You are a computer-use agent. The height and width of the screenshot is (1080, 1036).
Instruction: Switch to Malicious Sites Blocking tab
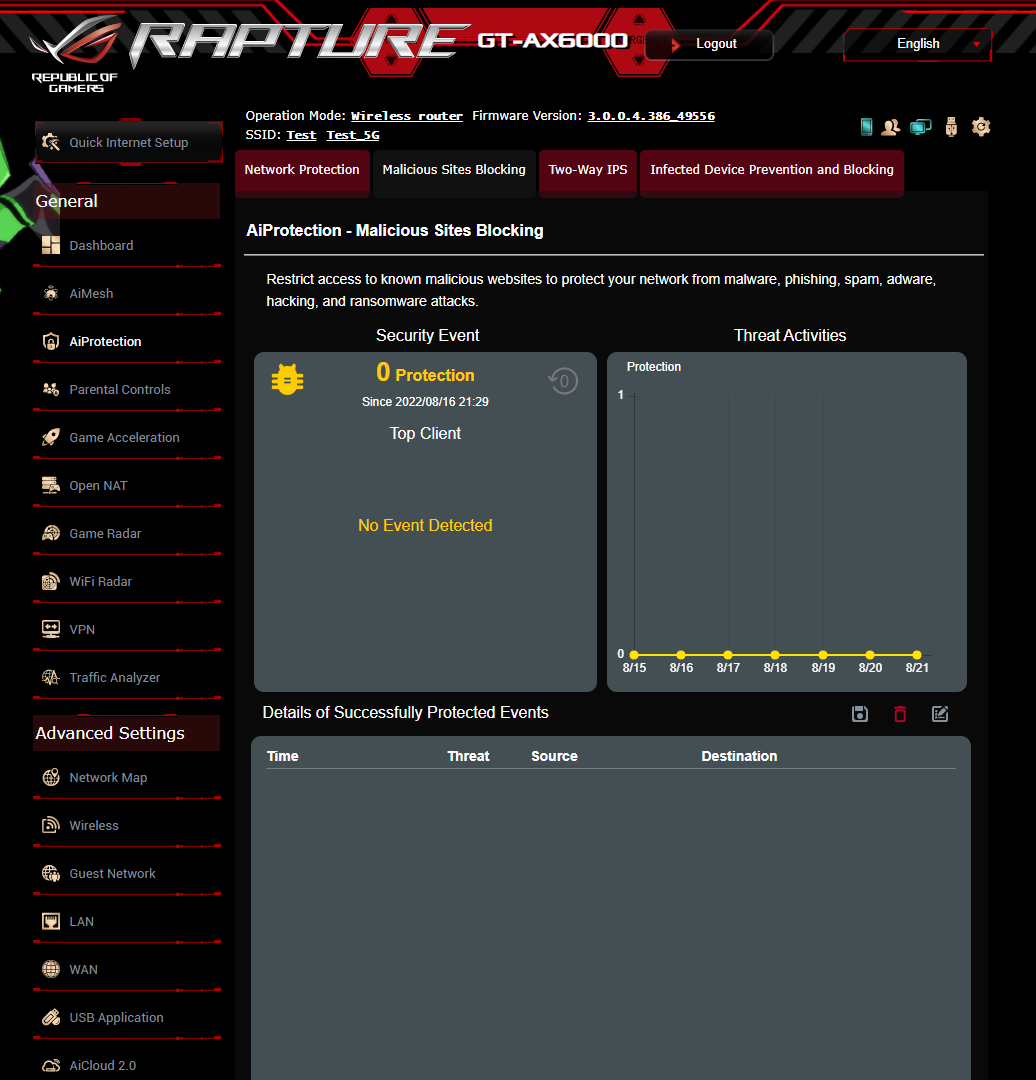(x=454, y=170)
